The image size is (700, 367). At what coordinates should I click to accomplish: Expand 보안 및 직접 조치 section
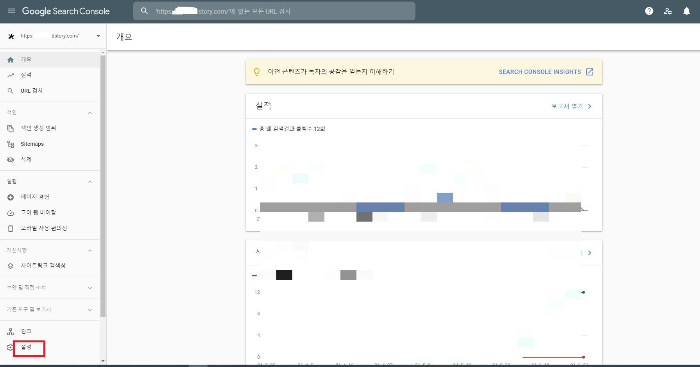(50, 288)
